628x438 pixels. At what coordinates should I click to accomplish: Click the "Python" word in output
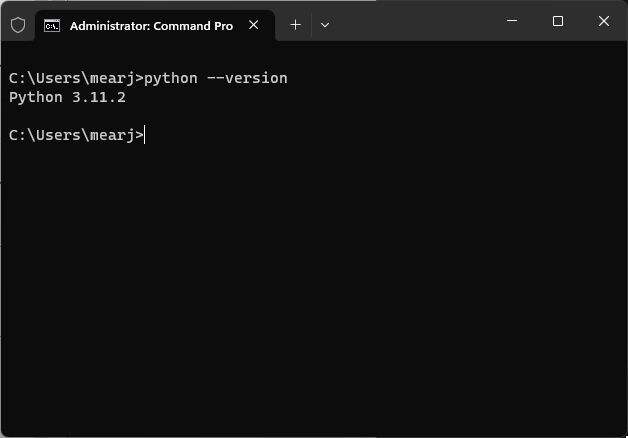tap(33, 98)
